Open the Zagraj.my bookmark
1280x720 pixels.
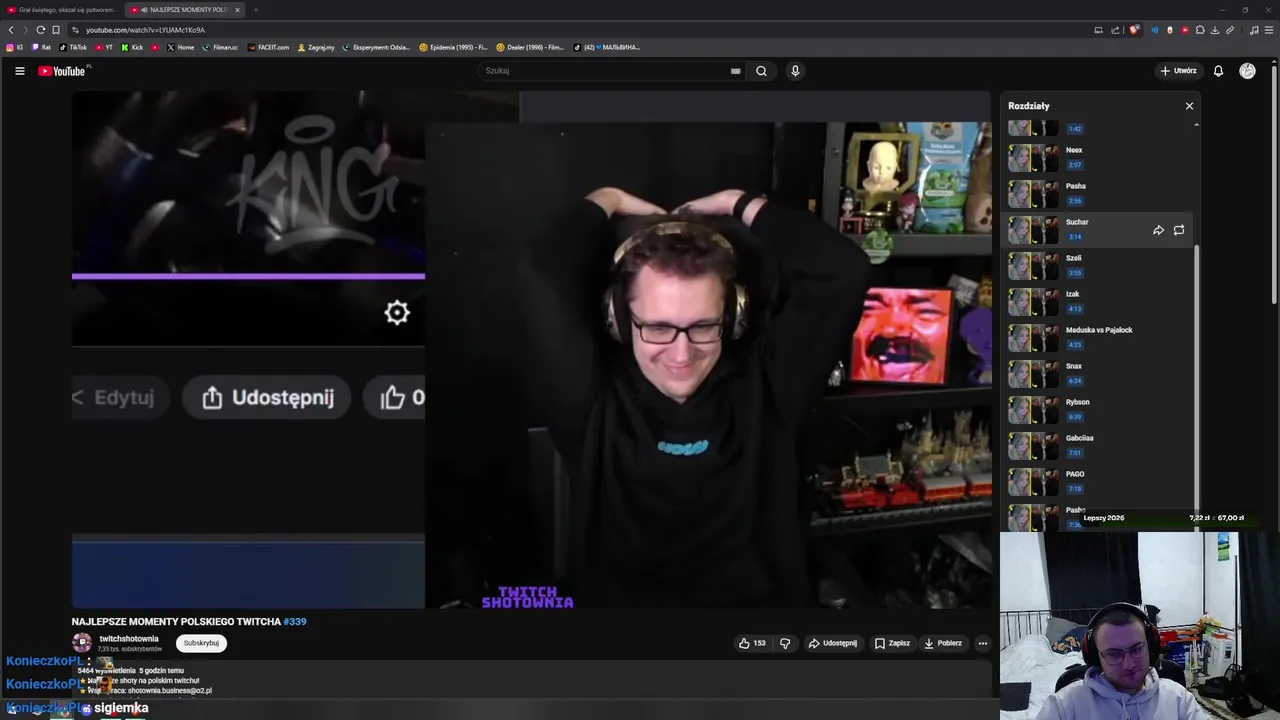pyautogui.click(x=316, y=47)
